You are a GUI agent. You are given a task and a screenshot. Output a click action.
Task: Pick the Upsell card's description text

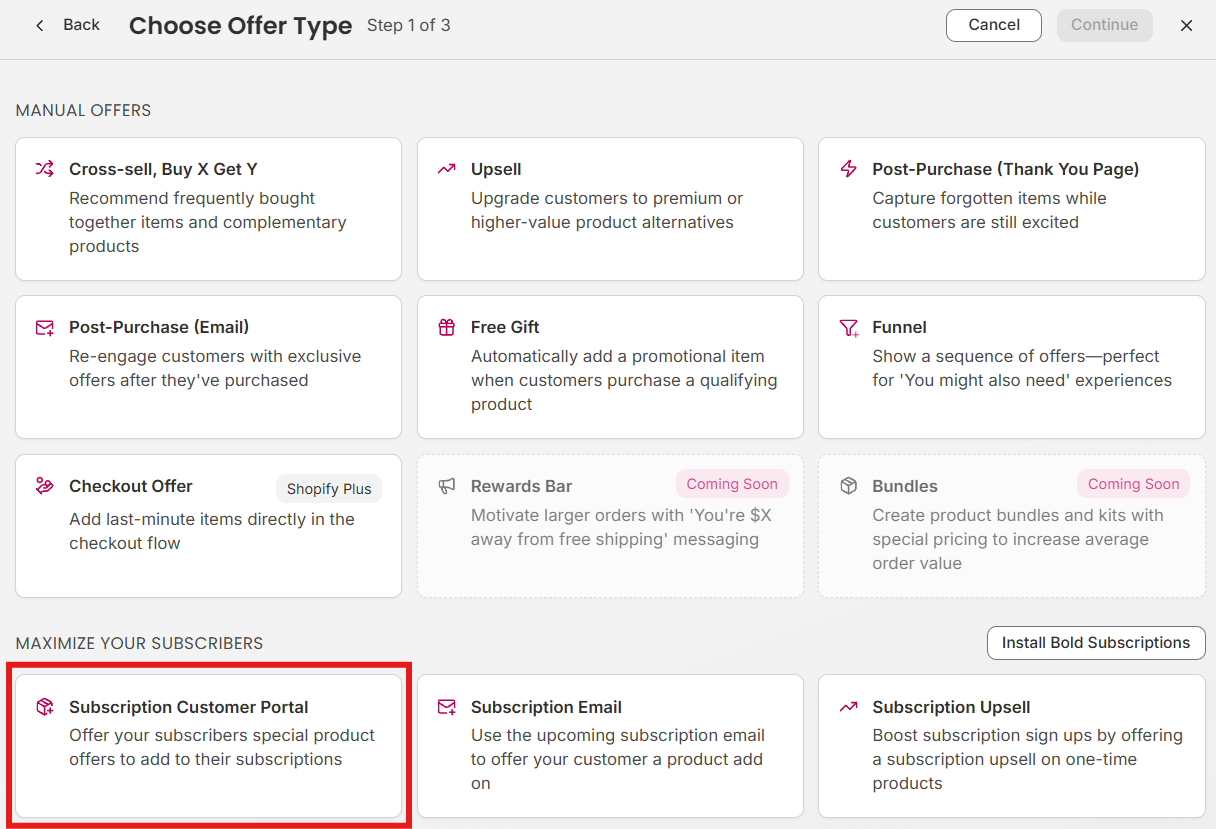coord(607,210)
